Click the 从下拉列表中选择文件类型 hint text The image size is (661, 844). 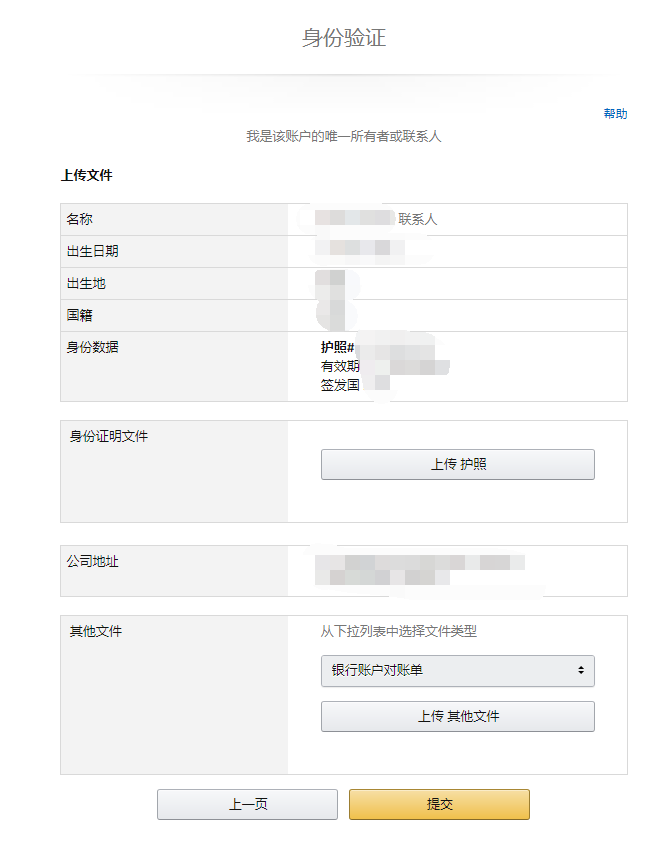(398, 632)
